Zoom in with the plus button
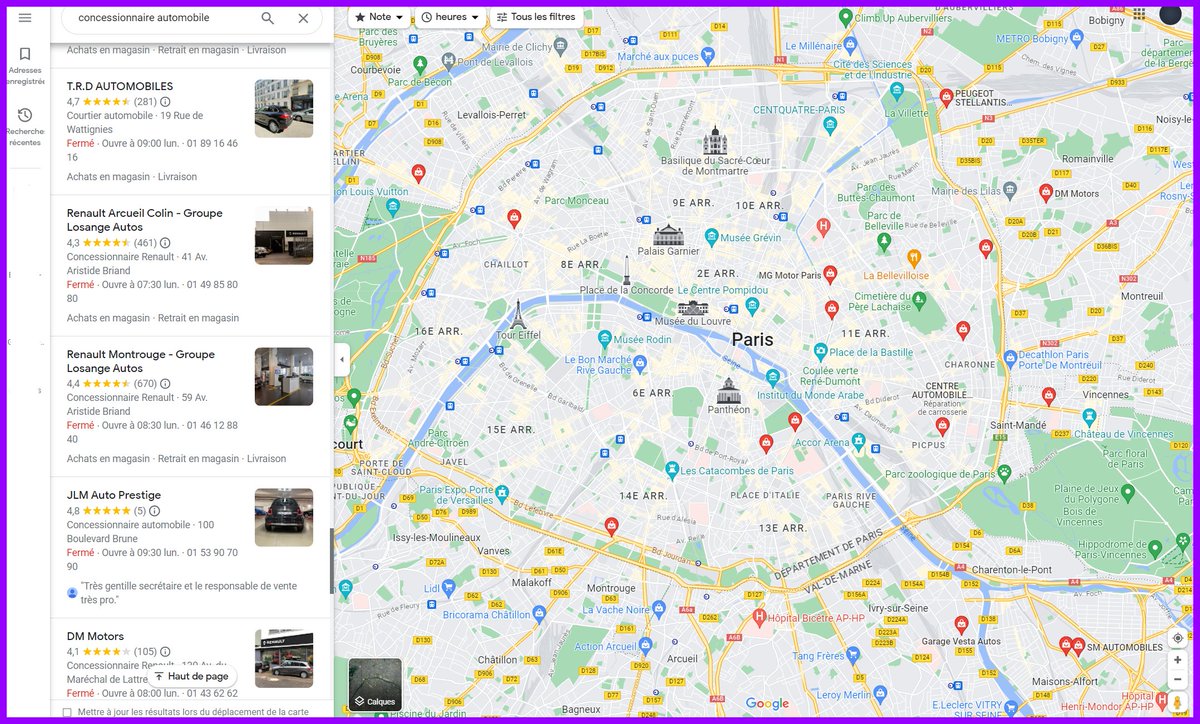 click(1178, 660)
